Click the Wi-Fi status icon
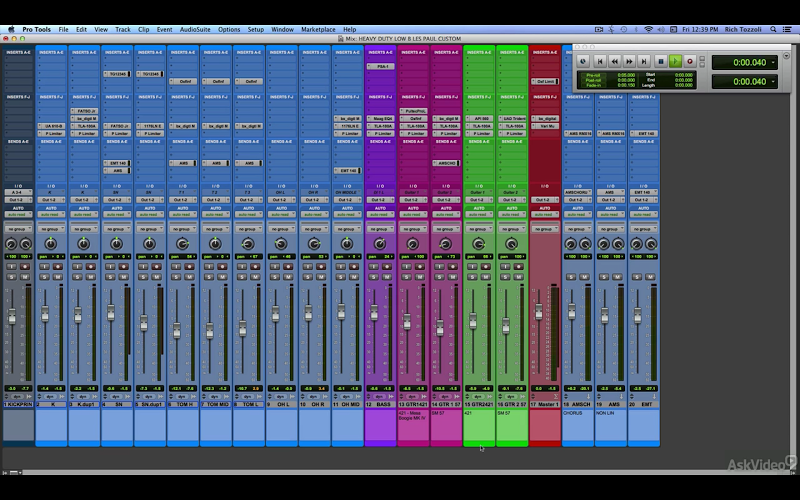The height and width of the screenshot is (500, 800). 648,30
